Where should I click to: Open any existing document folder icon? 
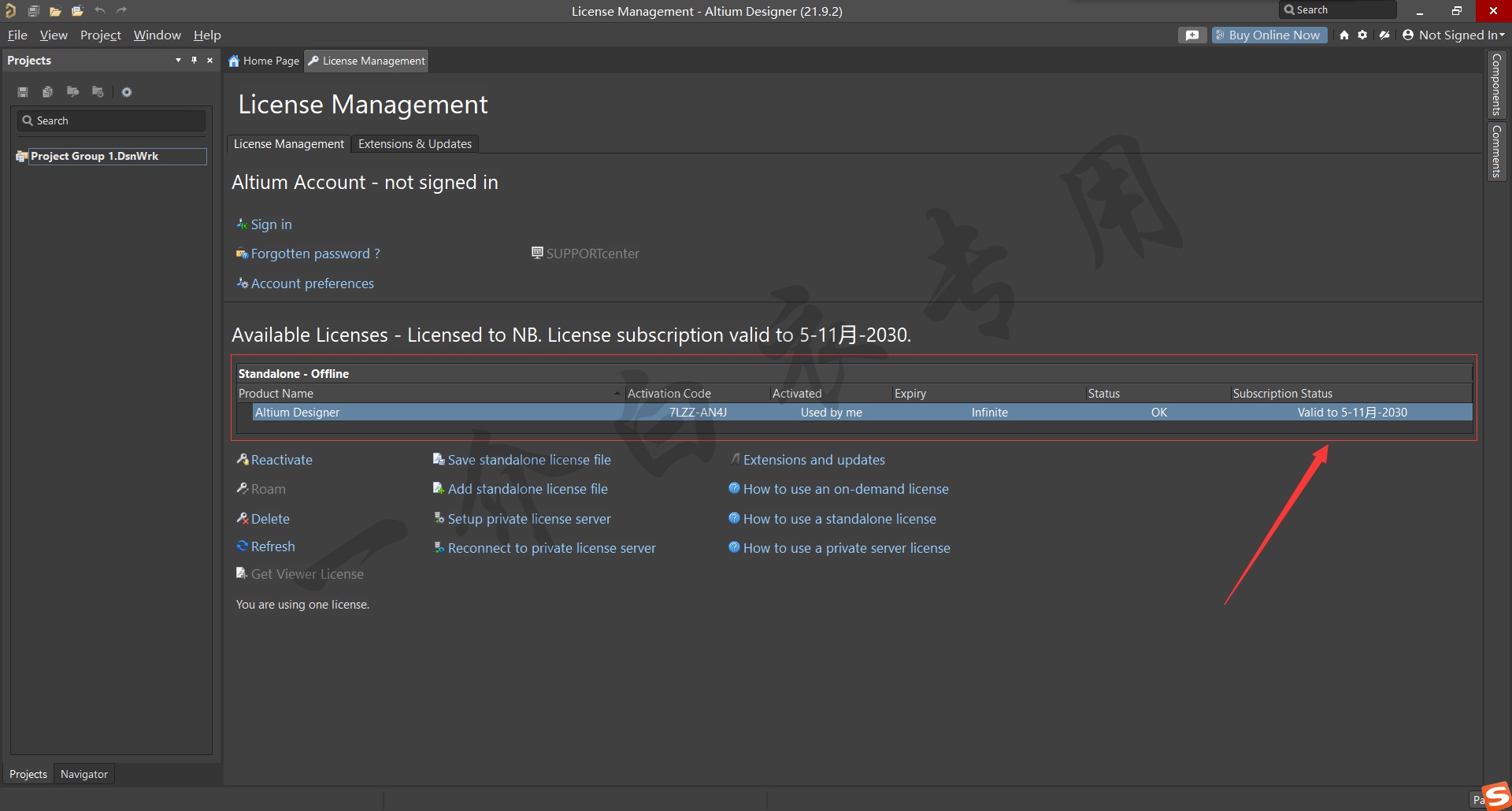coord(55,11)
